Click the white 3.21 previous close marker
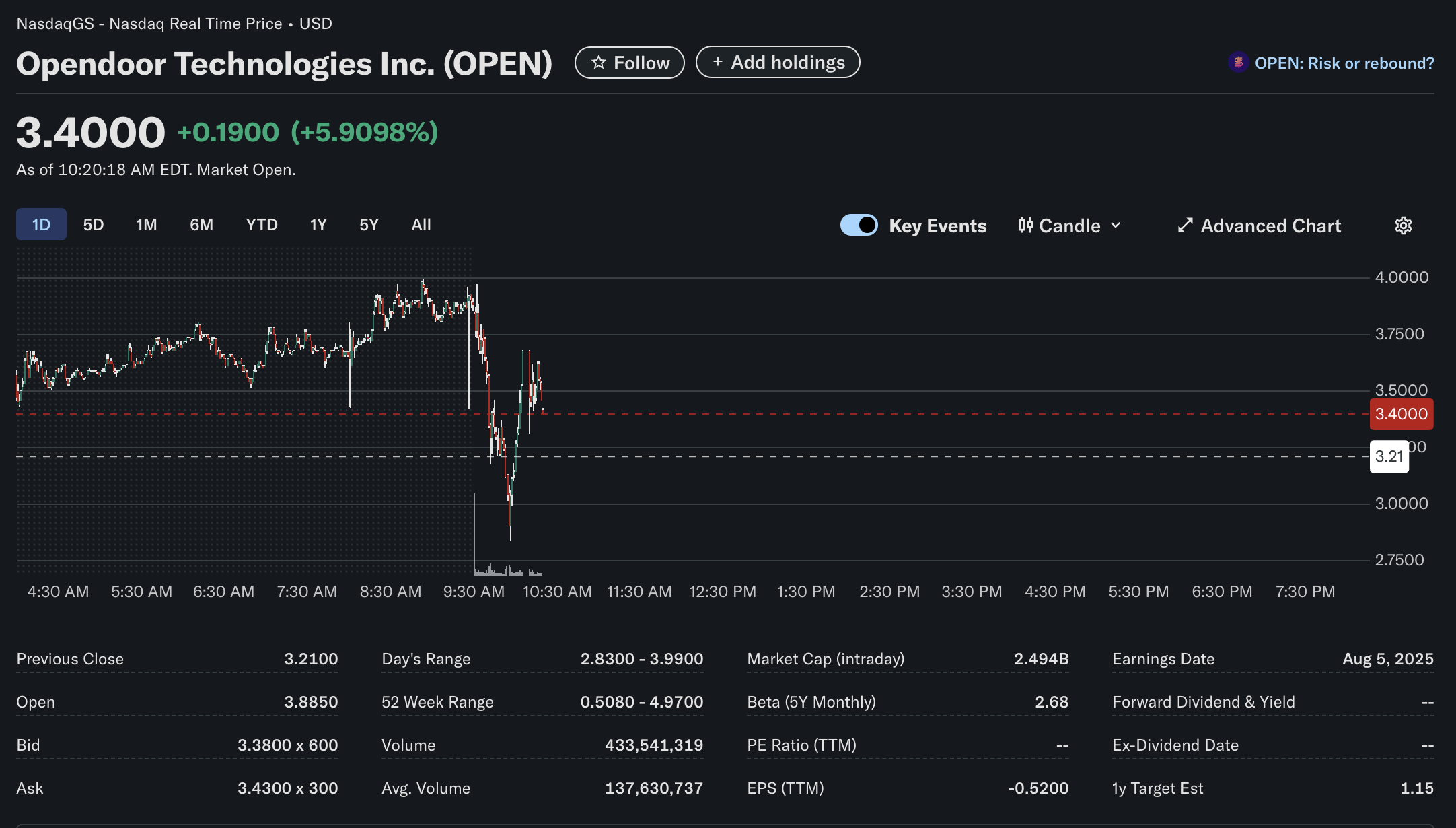 [1389, 456]
